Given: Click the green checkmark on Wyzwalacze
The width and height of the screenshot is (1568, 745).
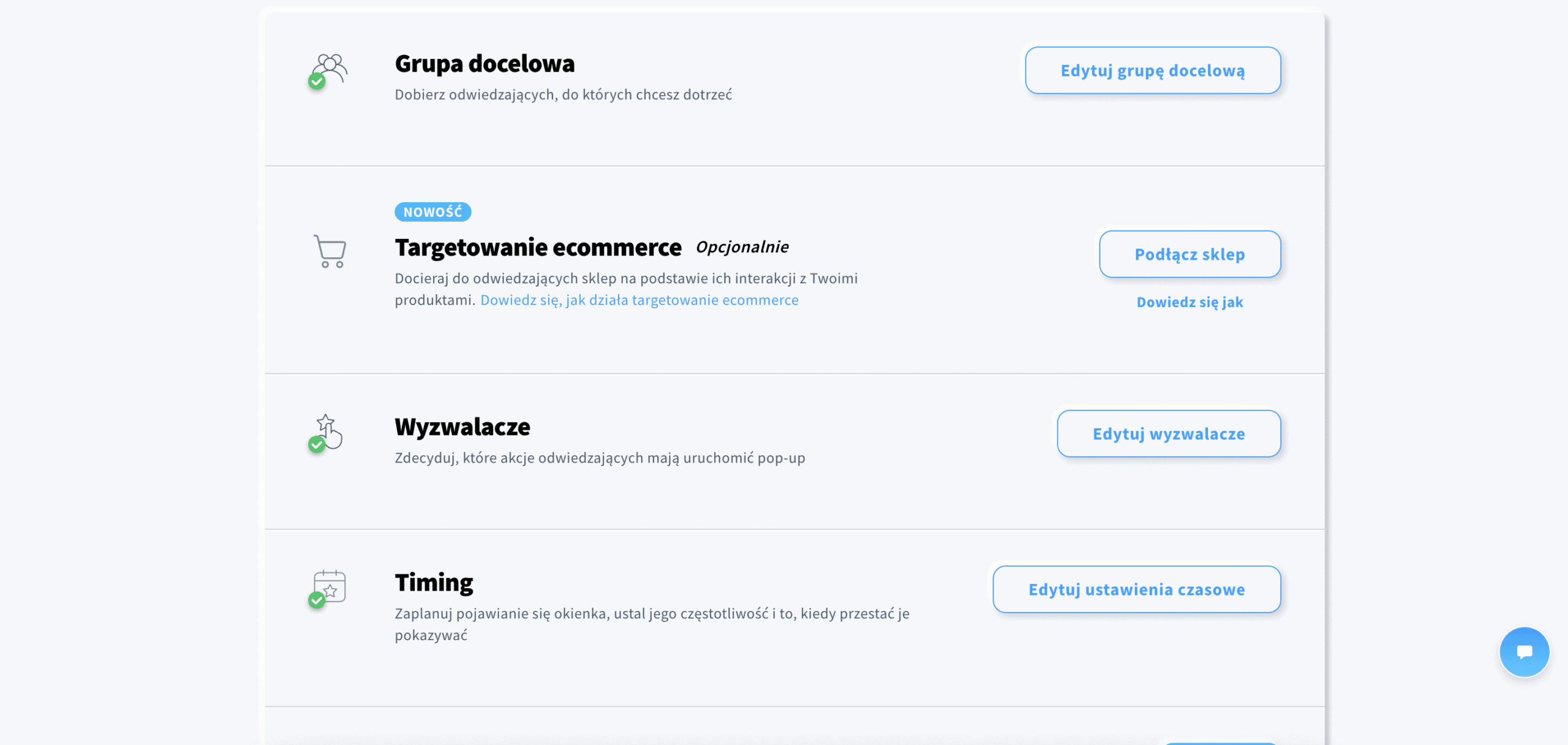Looking at the screenshot, I should click(317, 445).
